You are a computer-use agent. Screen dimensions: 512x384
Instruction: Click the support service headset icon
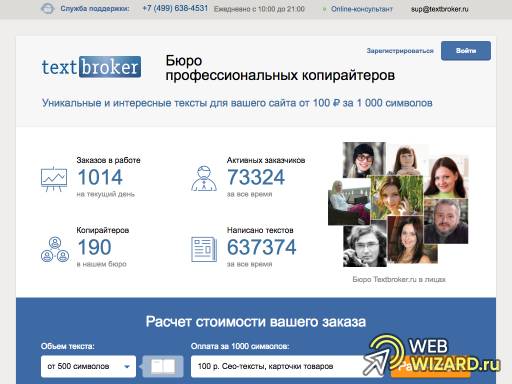(47, 9)
